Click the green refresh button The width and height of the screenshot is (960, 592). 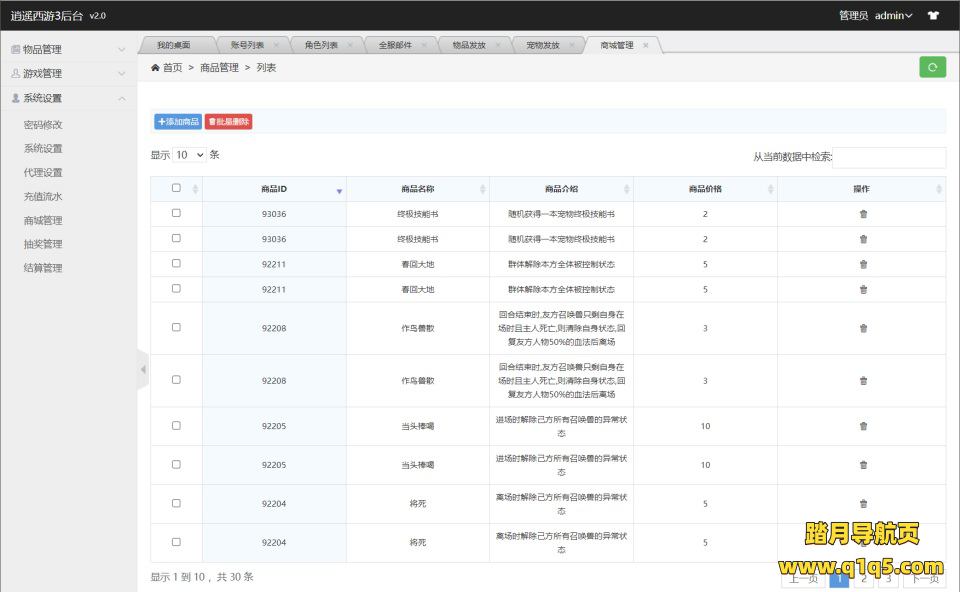pyautogui.click(x=932, y=67)
